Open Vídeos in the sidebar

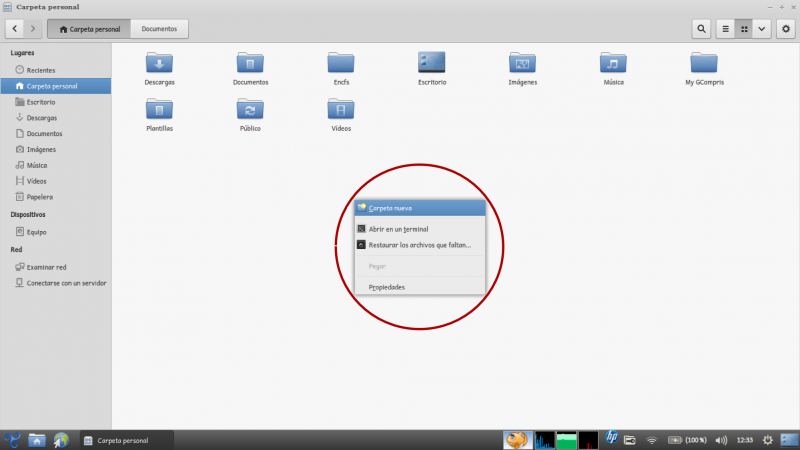pos(56,181)
